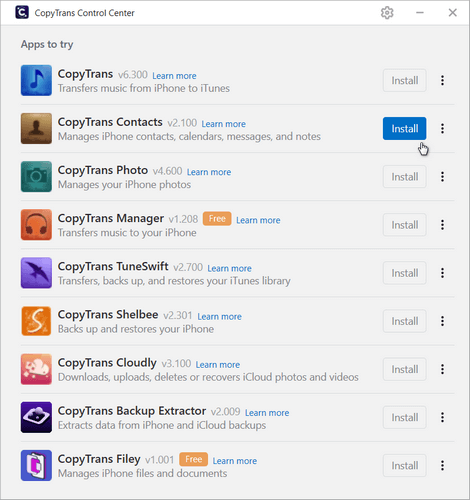Open more options menu for CopyTrans Manager

click(442, 225)
